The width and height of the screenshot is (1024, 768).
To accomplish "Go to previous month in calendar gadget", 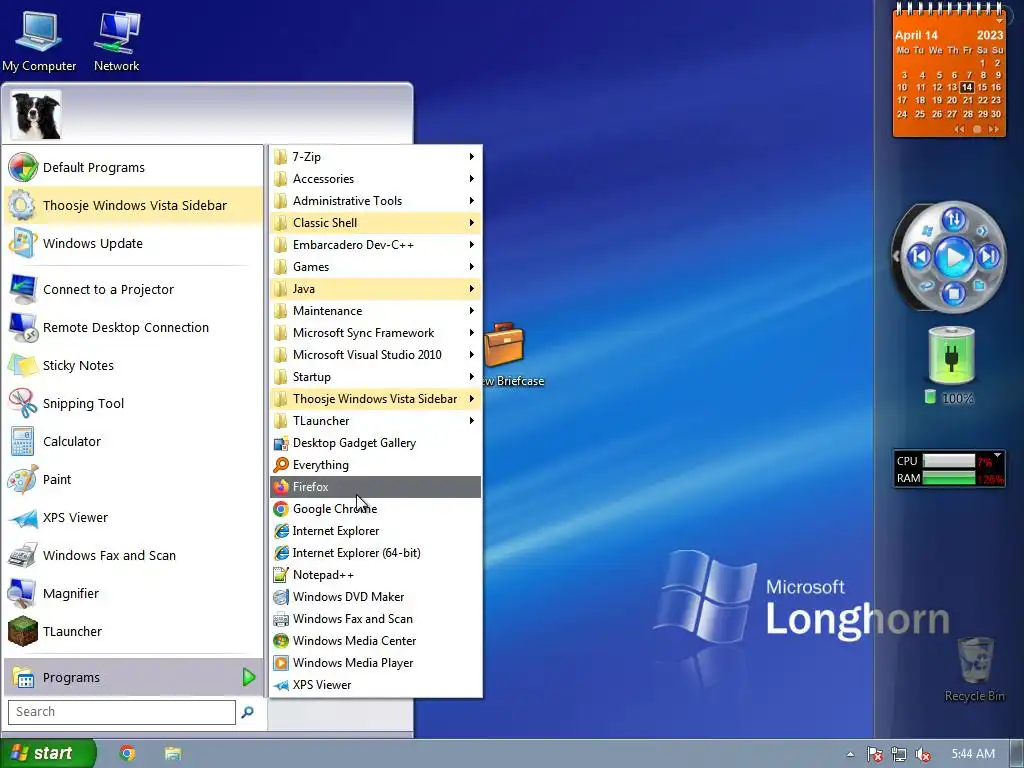I will coord(959,129).
